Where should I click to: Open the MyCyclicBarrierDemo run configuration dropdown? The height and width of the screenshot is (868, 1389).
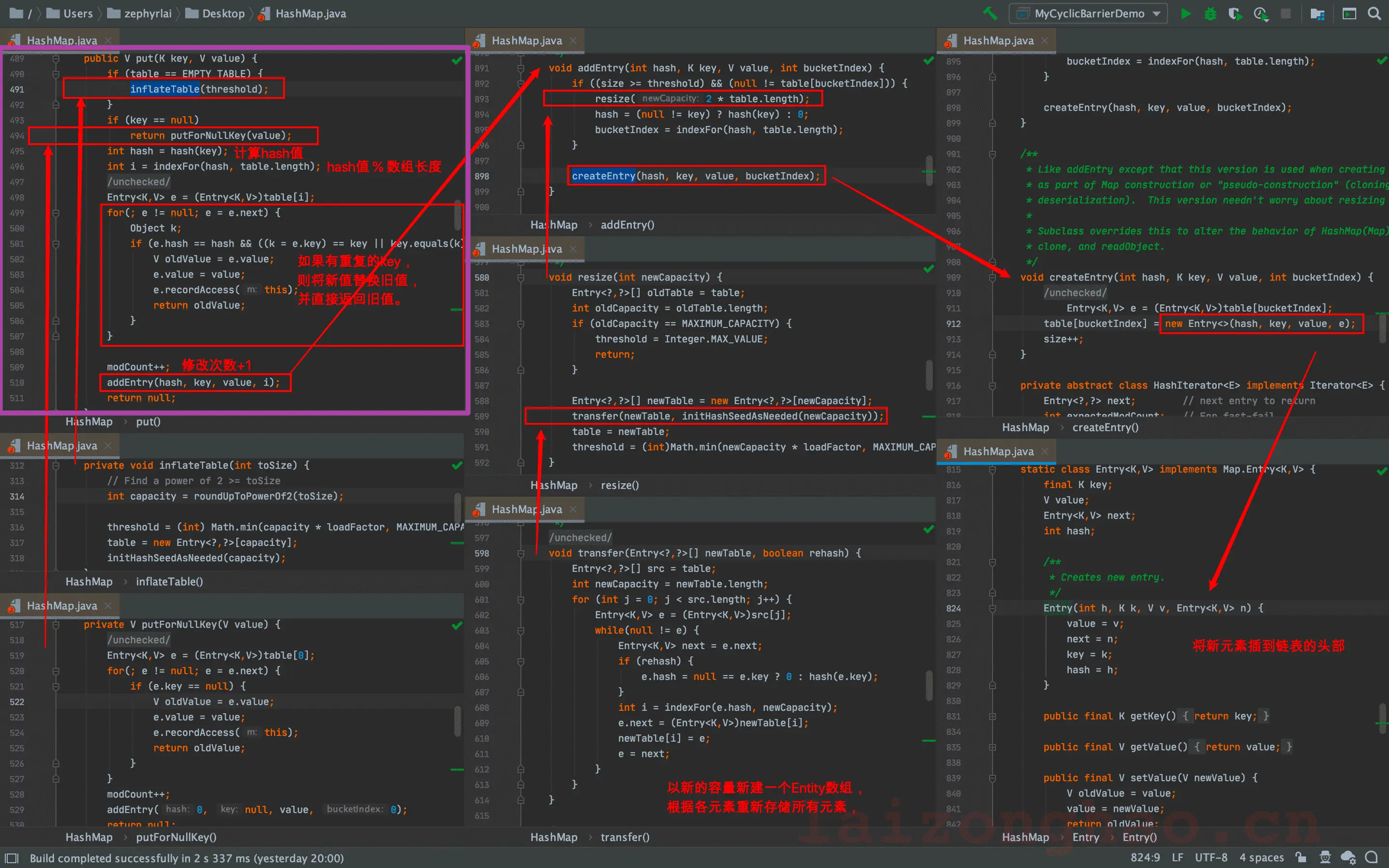[1089, 13]
